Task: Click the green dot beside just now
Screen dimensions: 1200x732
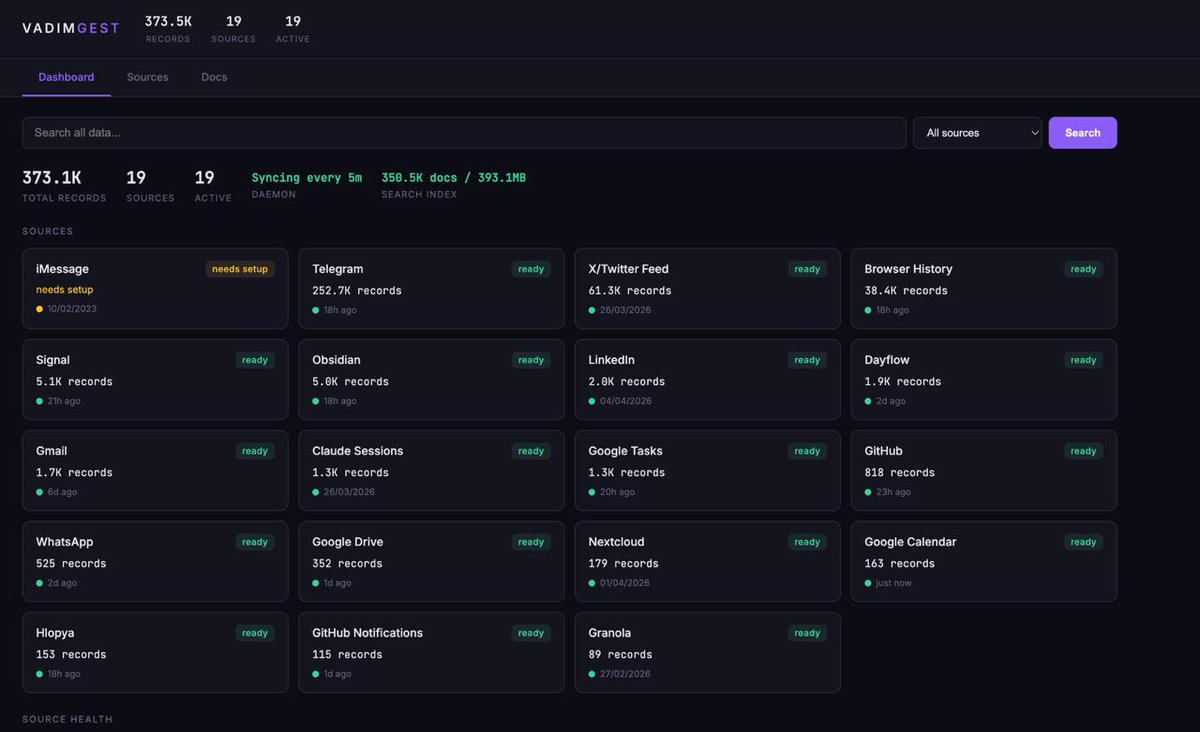Action: pyautogui.click(x=868, y=583)
